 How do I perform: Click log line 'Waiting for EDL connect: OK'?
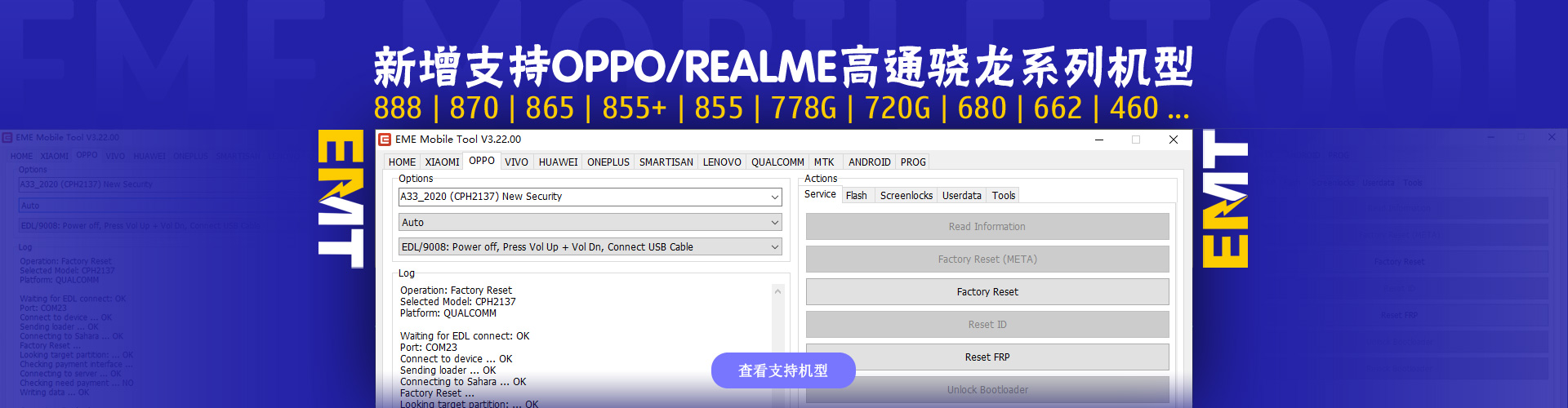click(x=465, y=336)
